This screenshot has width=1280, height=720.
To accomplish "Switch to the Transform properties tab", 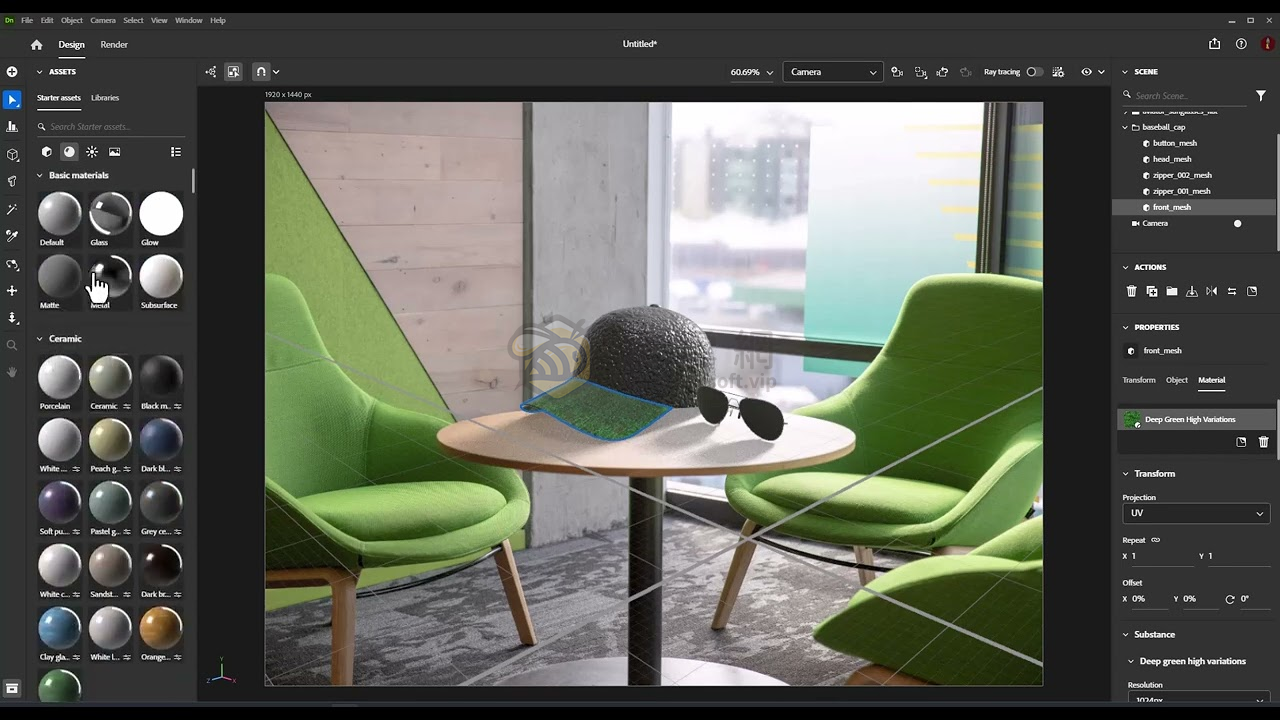I will pyautogui.click(x=1139, y=380).
